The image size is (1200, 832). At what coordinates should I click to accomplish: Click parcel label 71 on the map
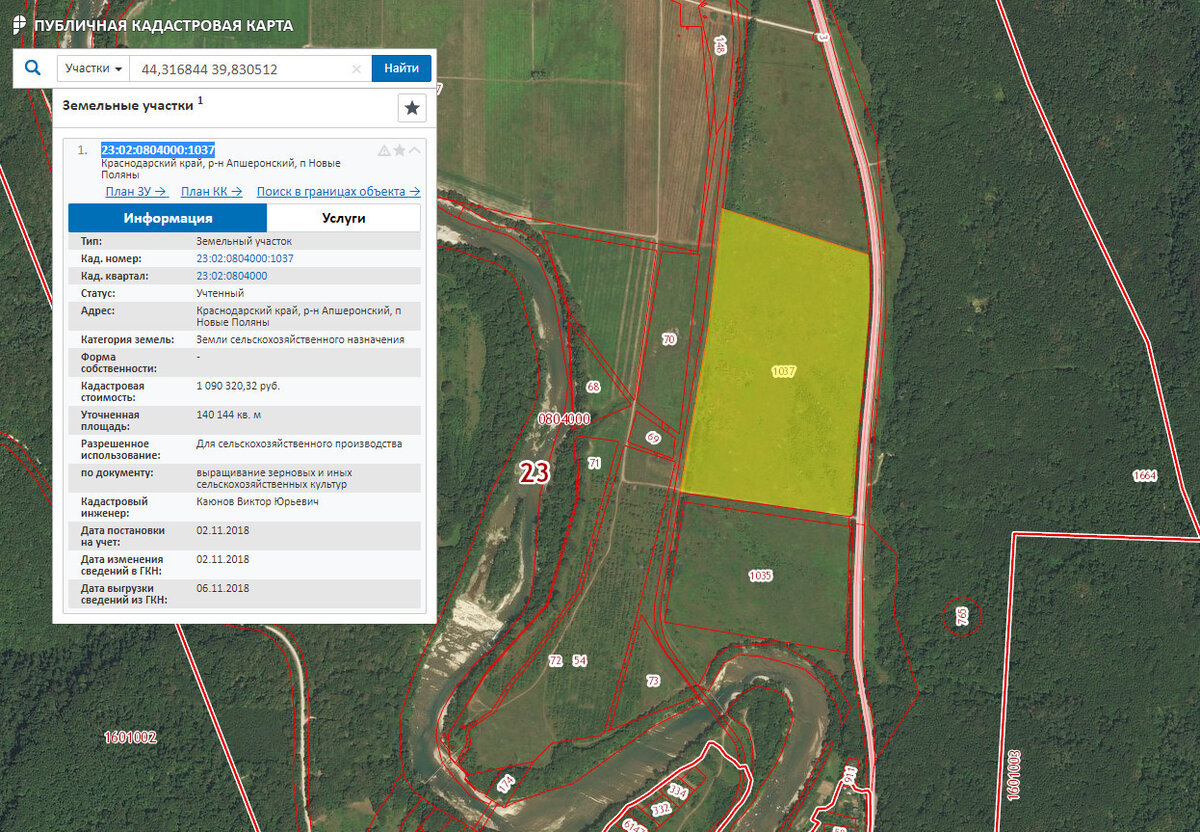click(594, 463)
